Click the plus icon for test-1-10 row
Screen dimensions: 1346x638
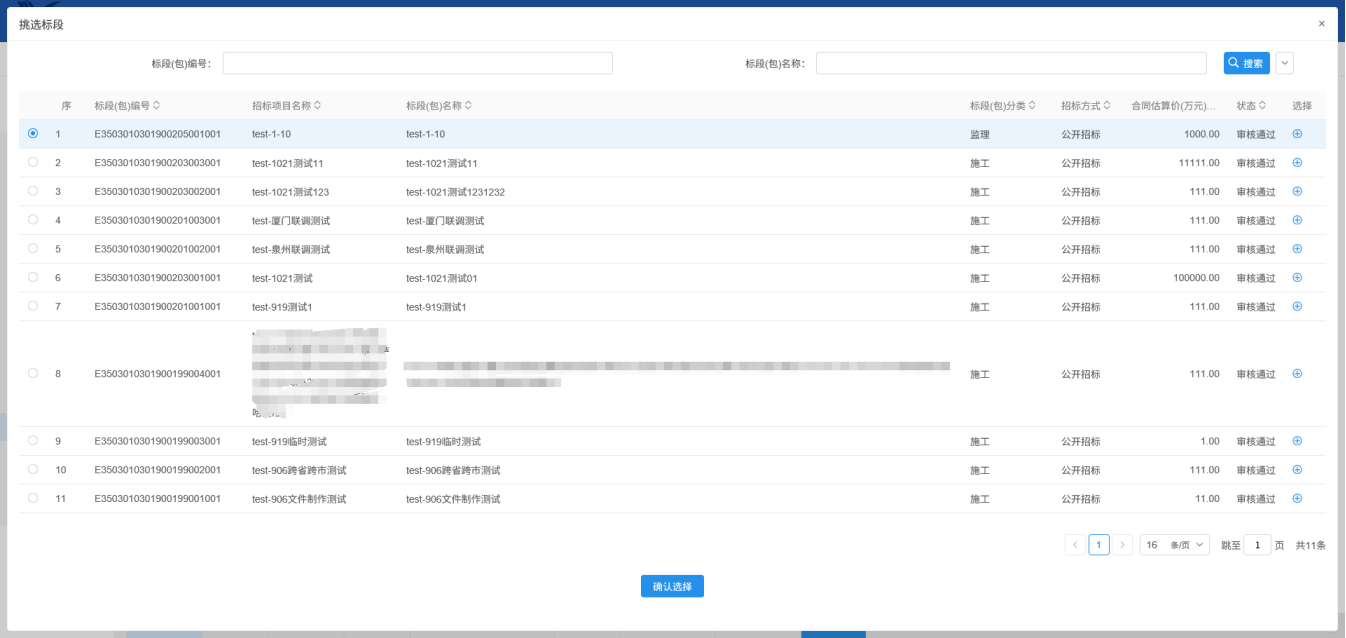click(1297, 134)
